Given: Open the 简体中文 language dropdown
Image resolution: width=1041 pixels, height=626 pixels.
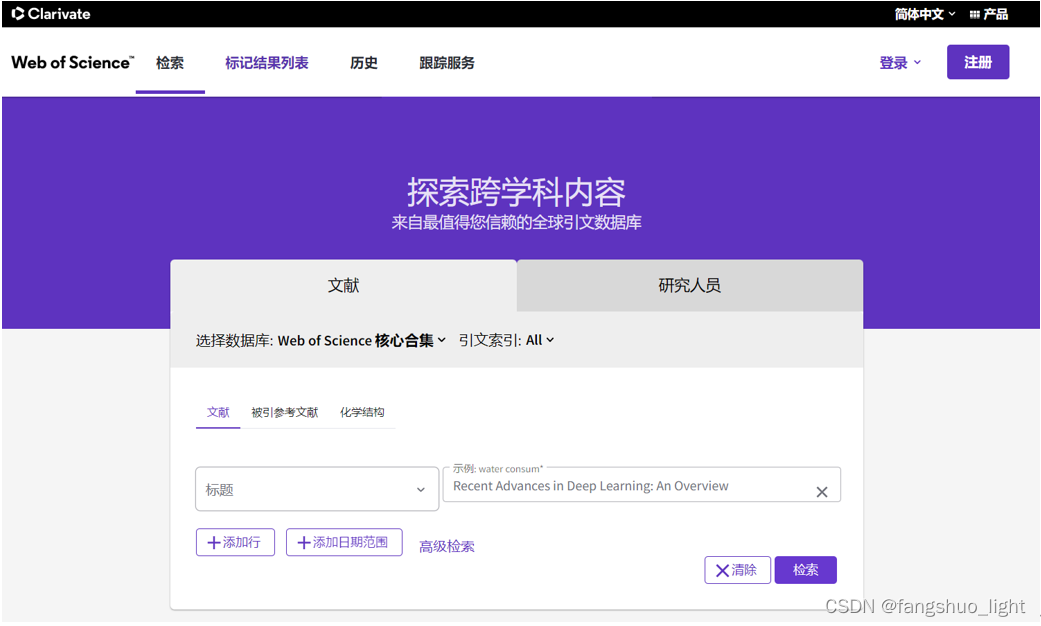Looking at the screenshot, I should click(925, 14).
